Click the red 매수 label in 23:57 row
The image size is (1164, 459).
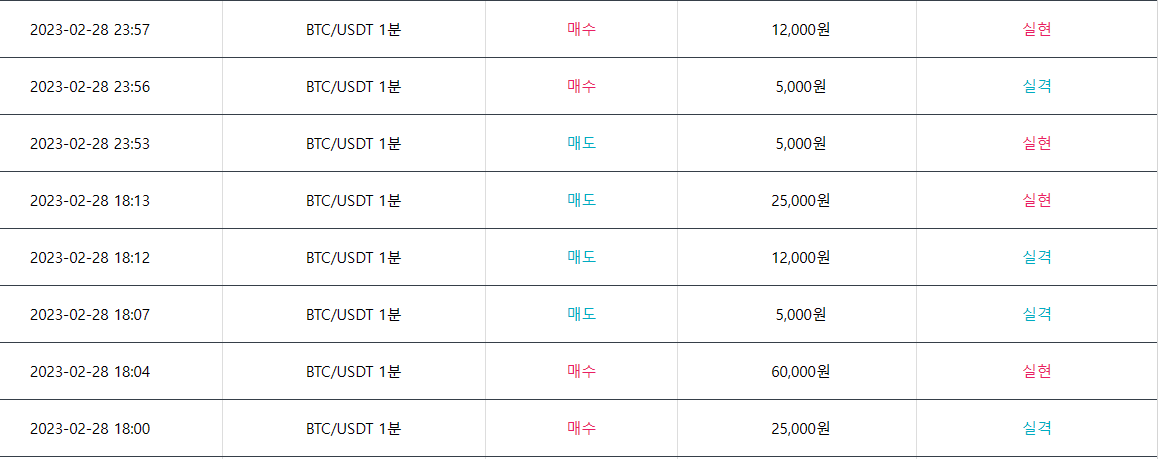(x=581, y=29)
